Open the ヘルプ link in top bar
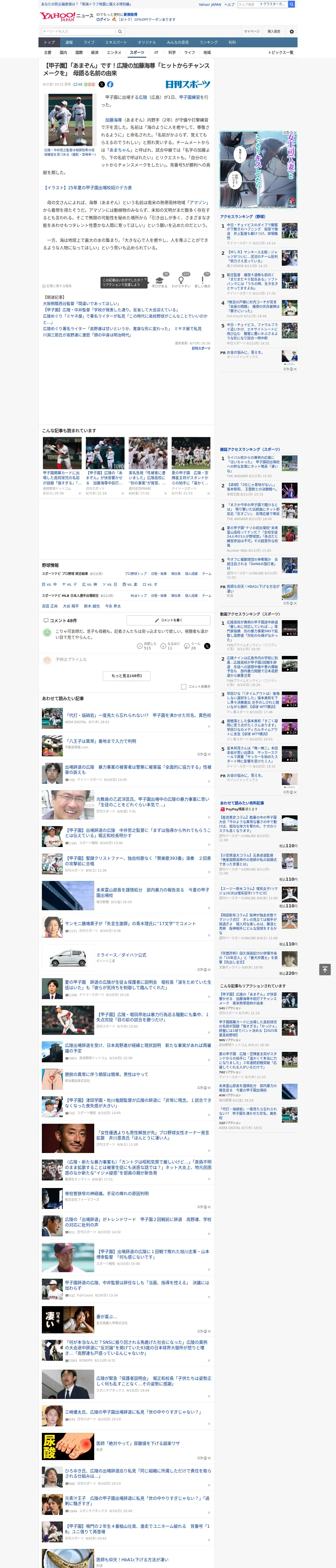Image resolution: width=336 pixels, height=1568 pixels. pyautogui.click(x=229, y=4)
